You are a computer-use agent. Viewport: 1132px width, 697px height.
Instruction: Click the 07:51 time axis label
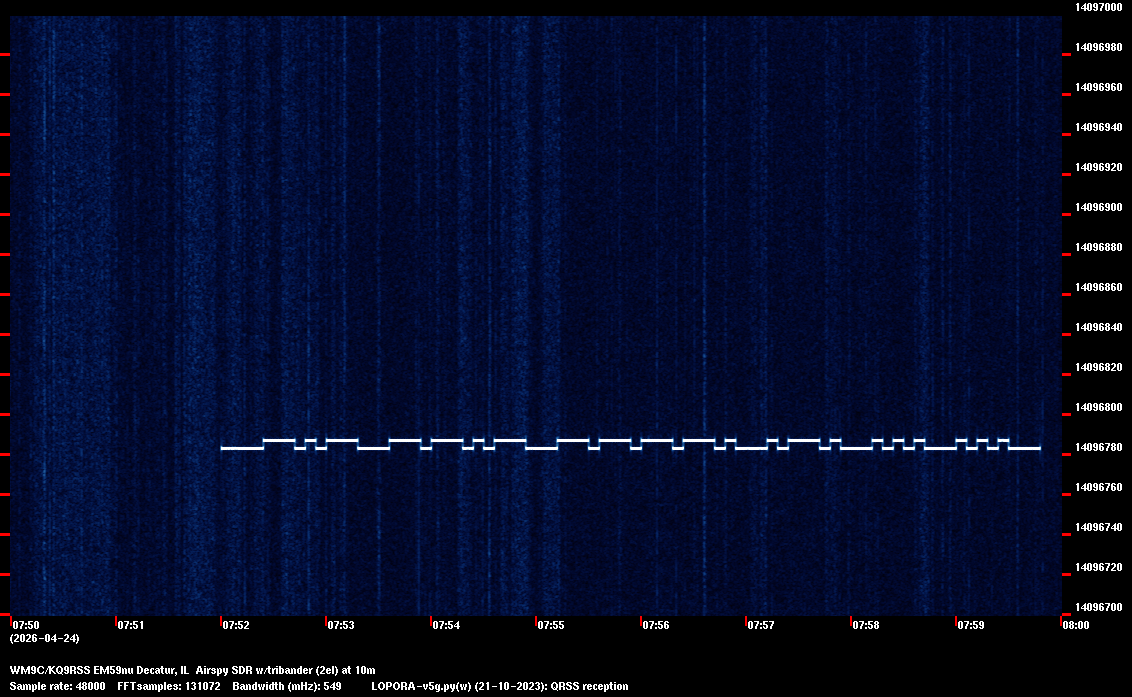point(131,625)
